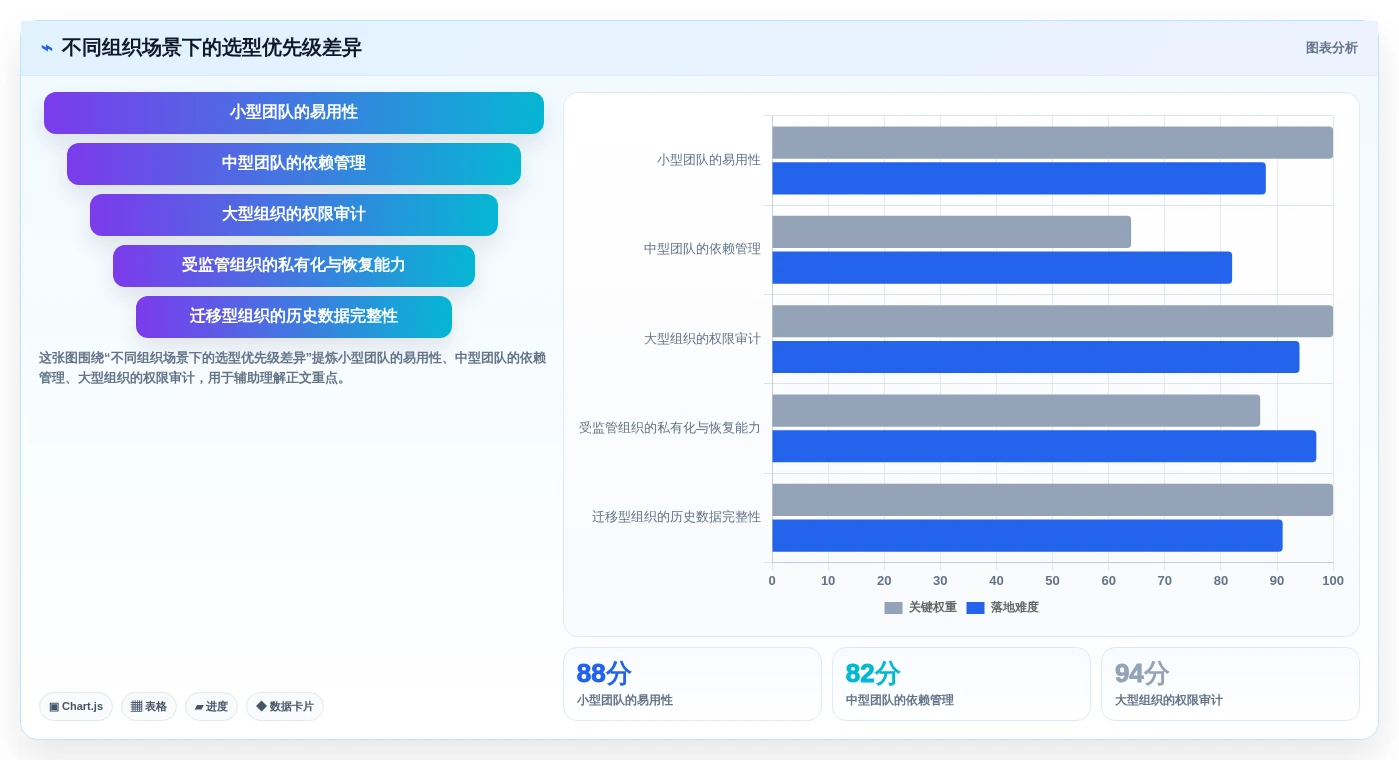Select the funnel bar 受监管组织的私有化与恢复能力
Screen dimensions: 1399x760
click(x=294, y=266)
